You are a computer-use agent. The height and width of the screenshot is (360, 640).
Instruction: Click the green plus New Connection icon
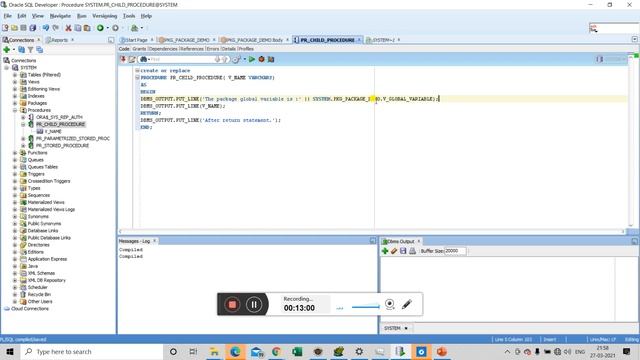pyautogui.click(x=7, y=49)
